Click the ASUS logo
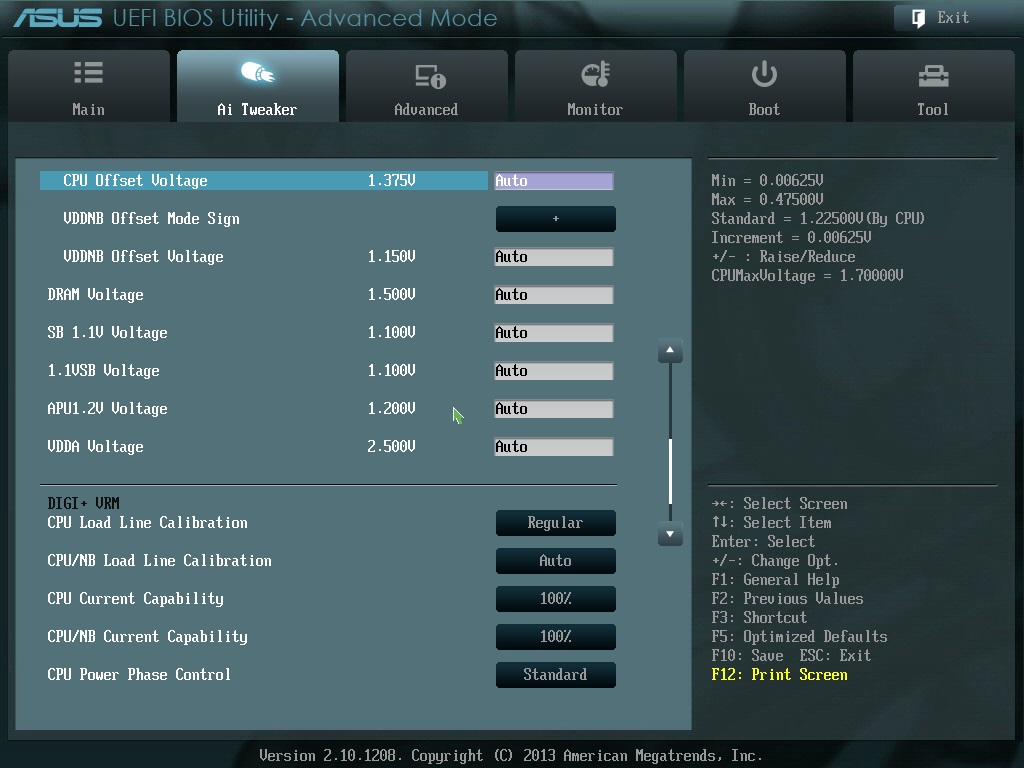This screenshot has width=1024, height=768. 58,18
